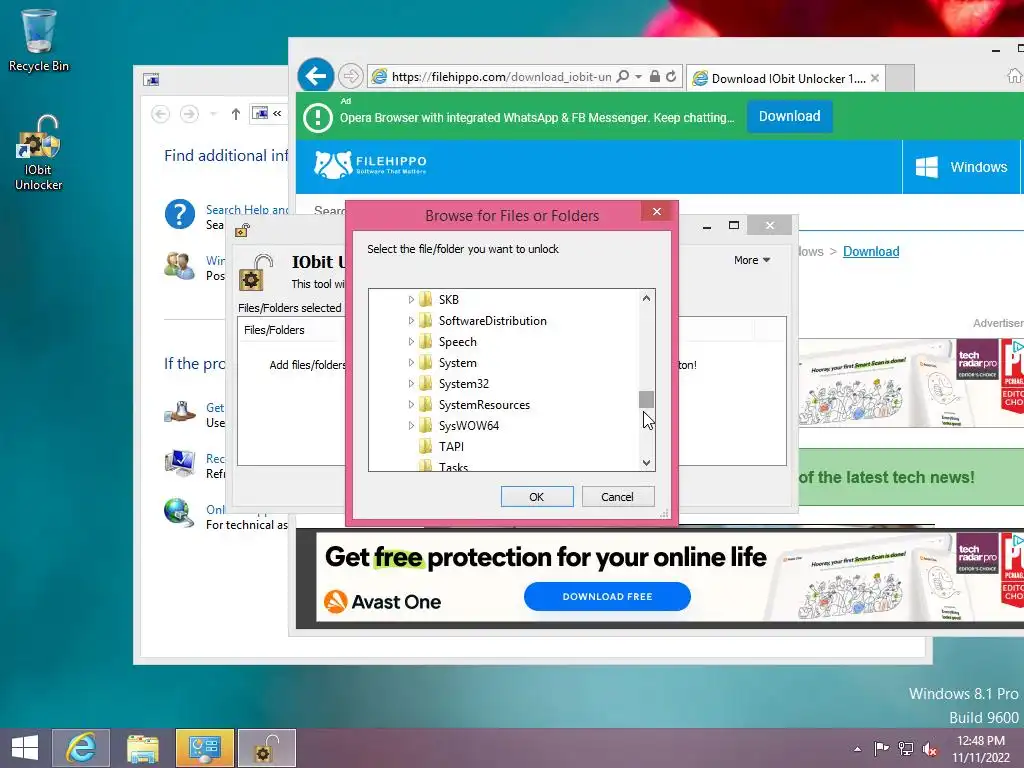The image size is (1024, 768).
Task: Click the green banner Download button
Action: (790, 116)
